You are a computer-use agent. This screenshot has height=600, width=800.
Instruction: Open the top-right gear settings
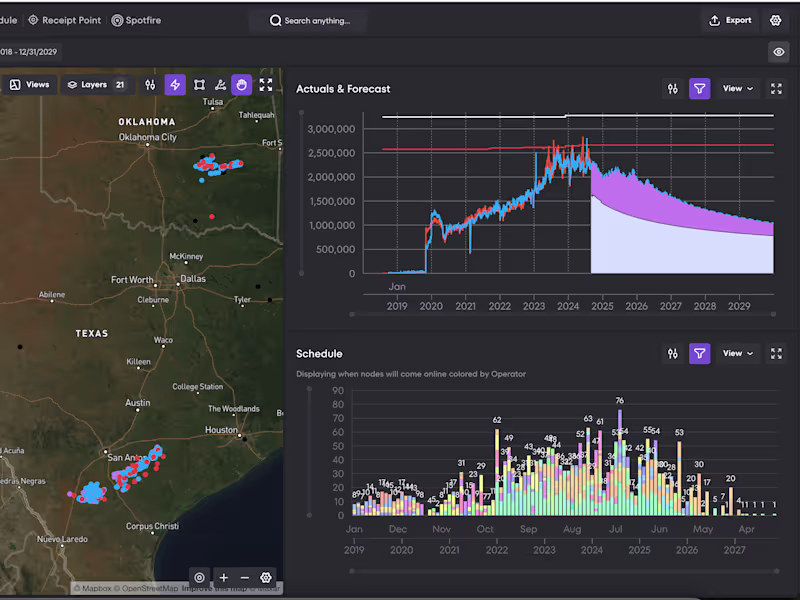click(776, 20)
